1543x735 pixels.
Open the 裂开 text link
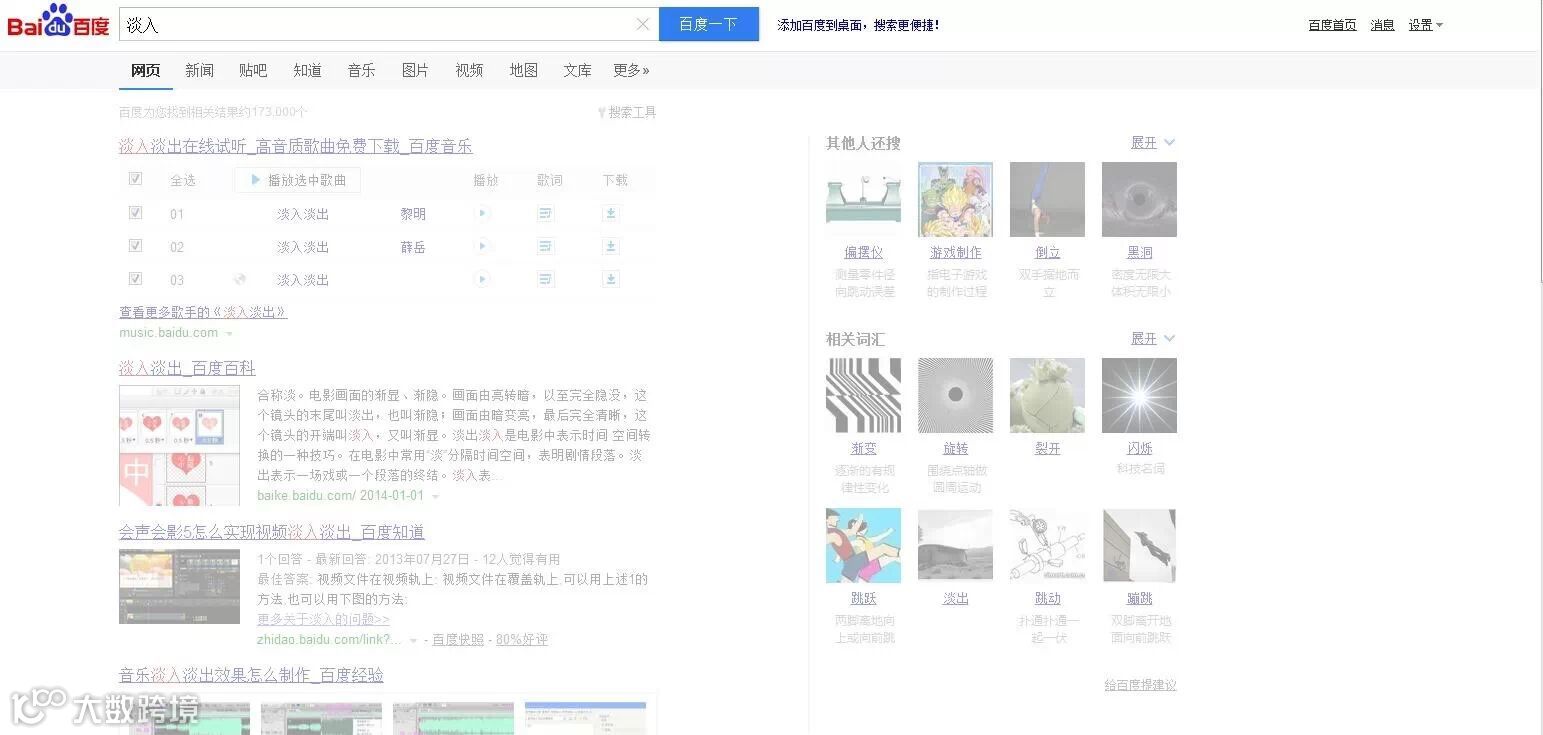pyautogui.click(x=1048, y=449)
